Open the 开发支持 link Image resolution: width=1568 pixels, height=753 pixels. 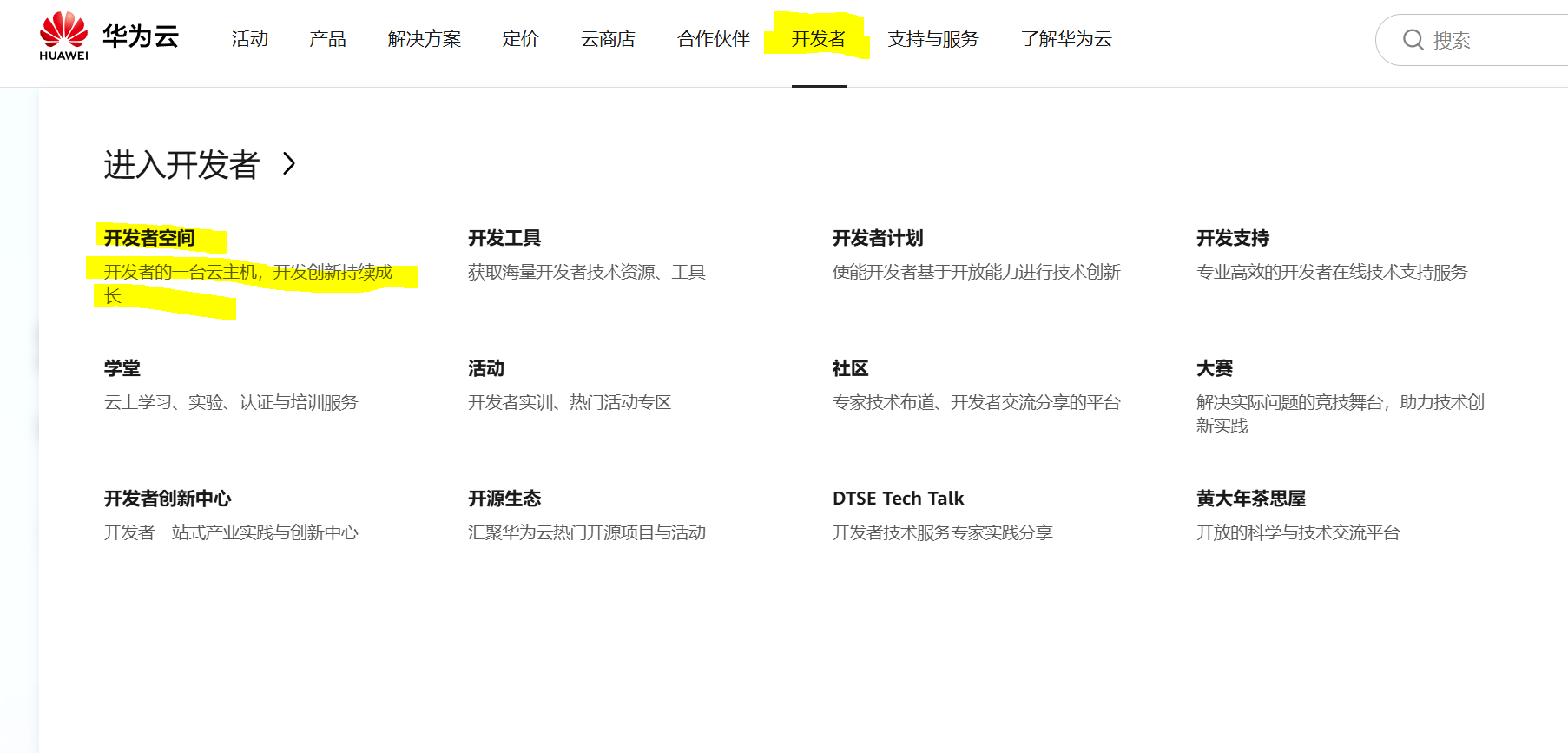[1233, 238]
